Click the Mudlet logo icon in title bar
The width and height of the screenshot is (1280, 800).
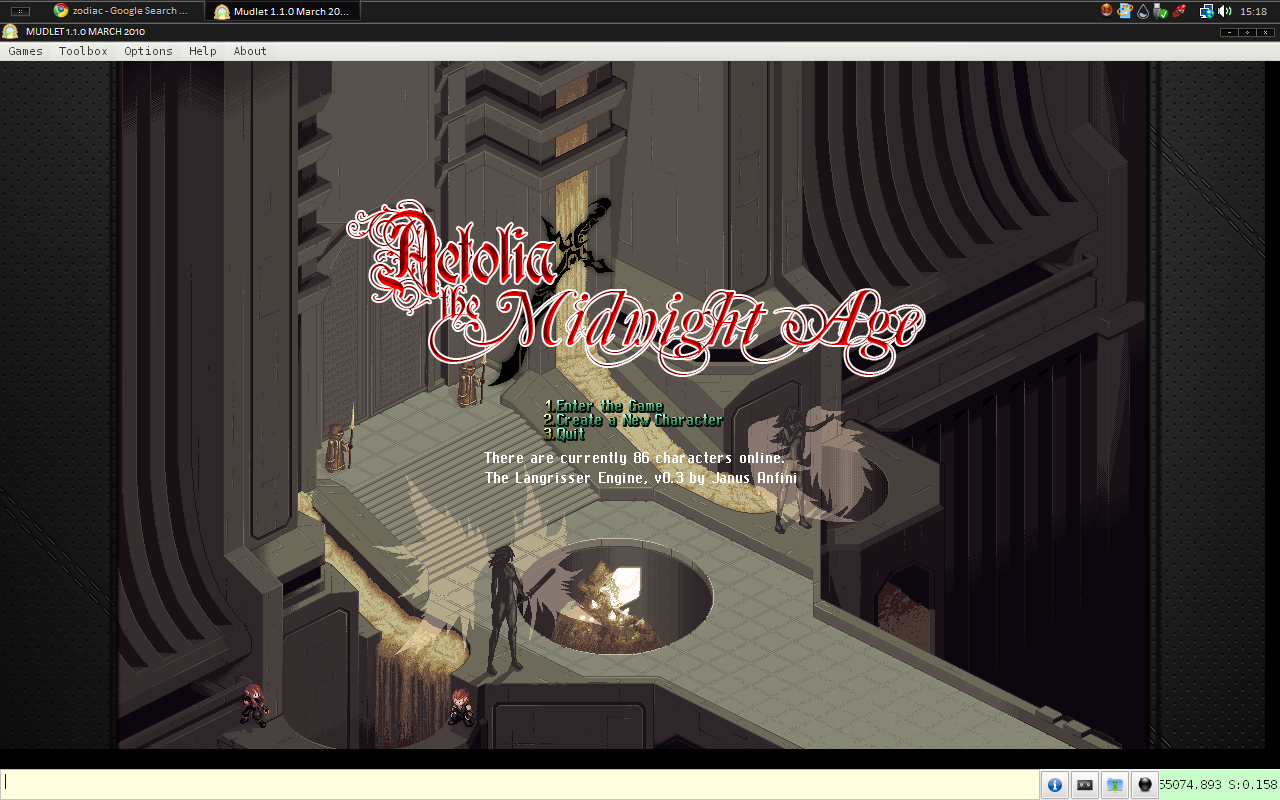[10, 31]
